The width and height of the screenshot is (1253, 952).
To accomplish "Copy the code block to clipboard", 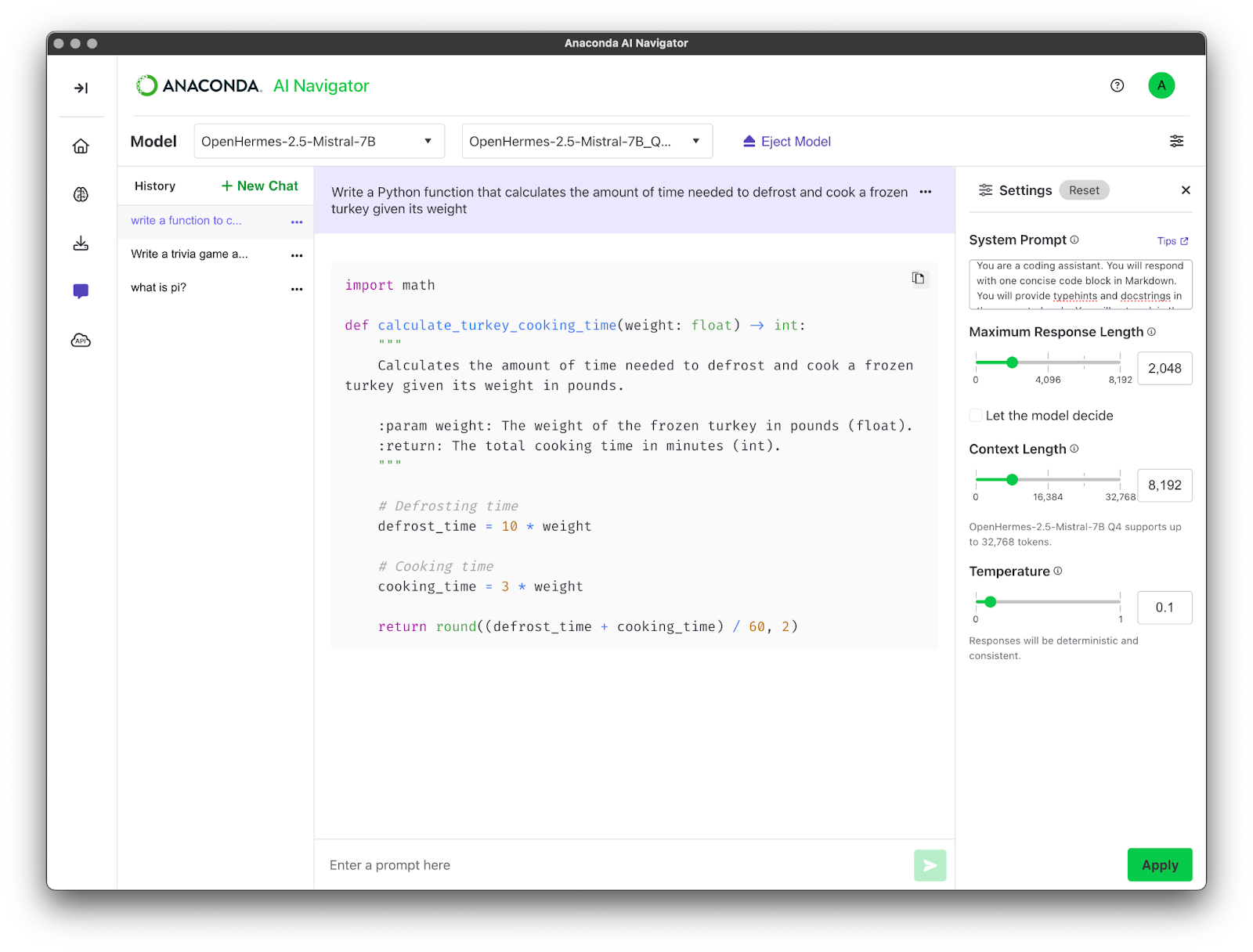I will click(x=919, y=278).
